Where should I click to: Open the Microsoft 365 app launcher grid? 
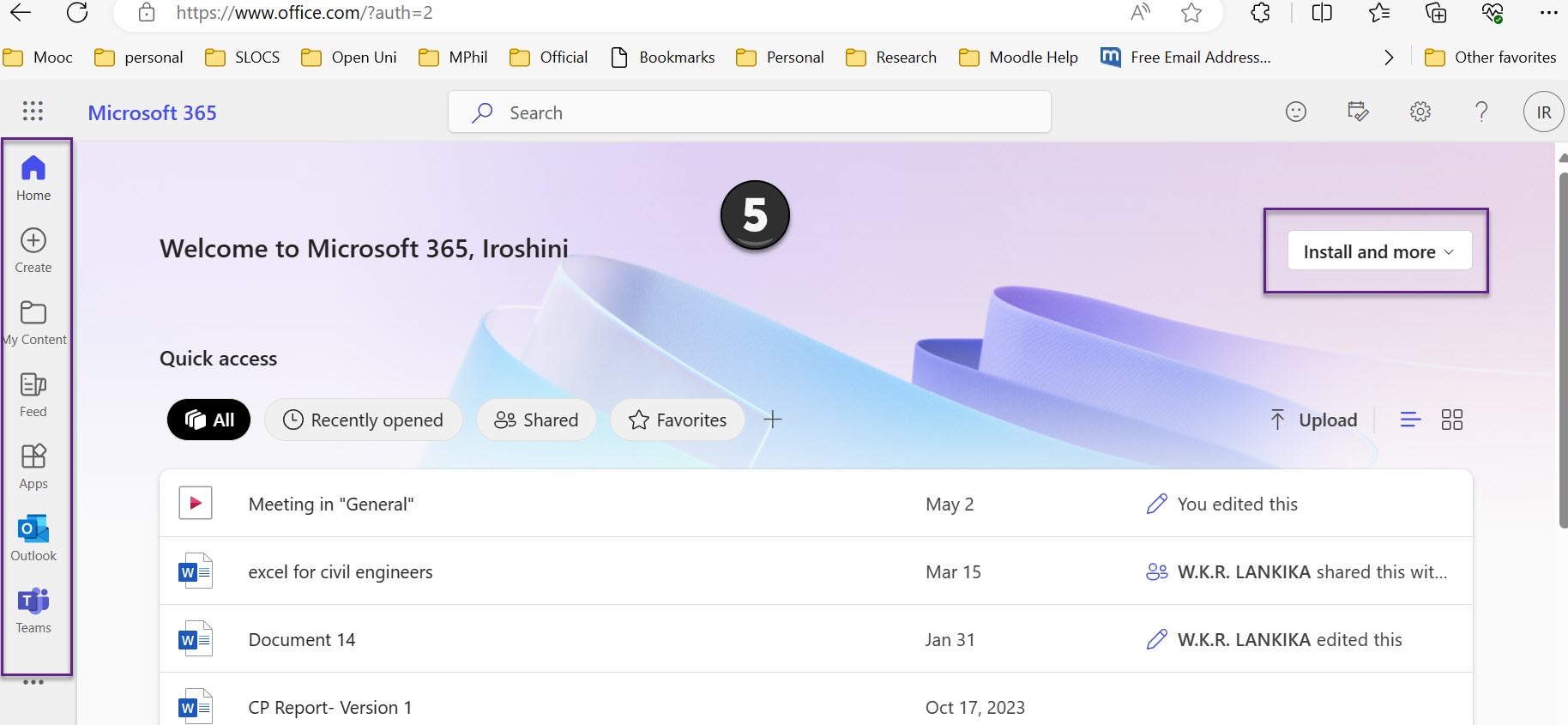(x=33, y=112)
